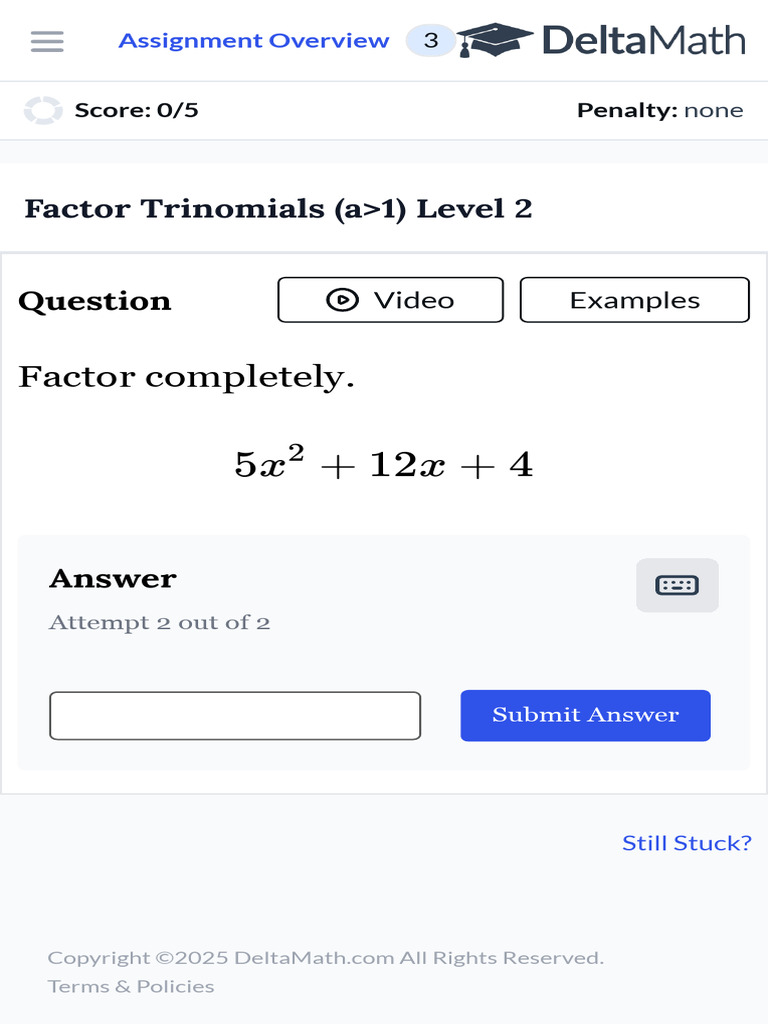Click the Attempt 2 out of 2 text
The width and height of the screenshot is (768, 1024).
pos(160,623)
